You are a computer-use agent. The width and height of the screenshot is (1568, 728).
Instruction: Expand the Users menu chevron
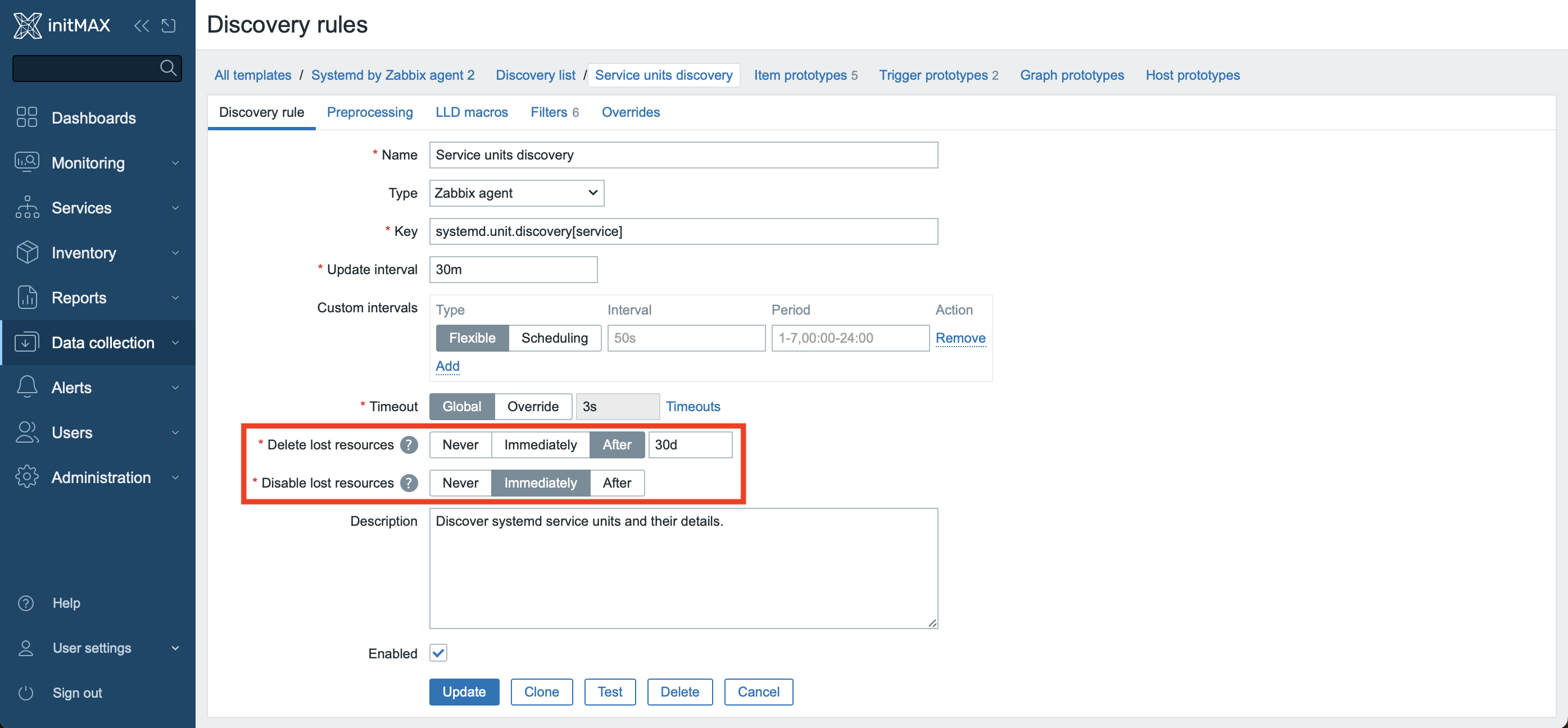point(175,433)
